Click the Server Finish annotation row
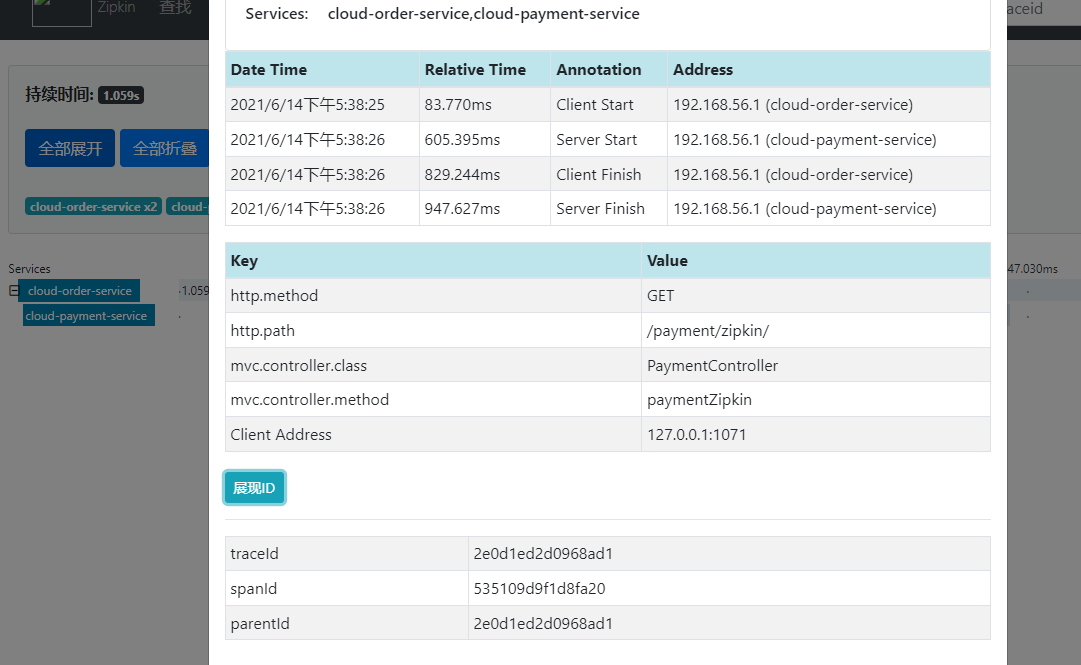 pos(607,208)
